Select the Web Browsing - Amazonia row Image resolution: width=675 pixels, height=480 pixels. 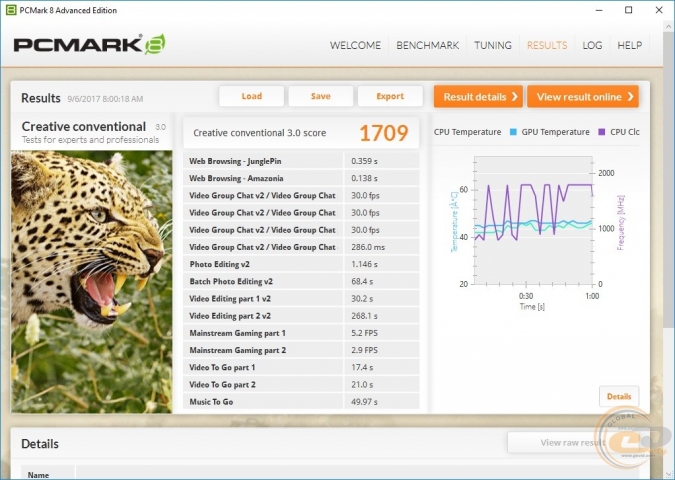pos(301,178)
